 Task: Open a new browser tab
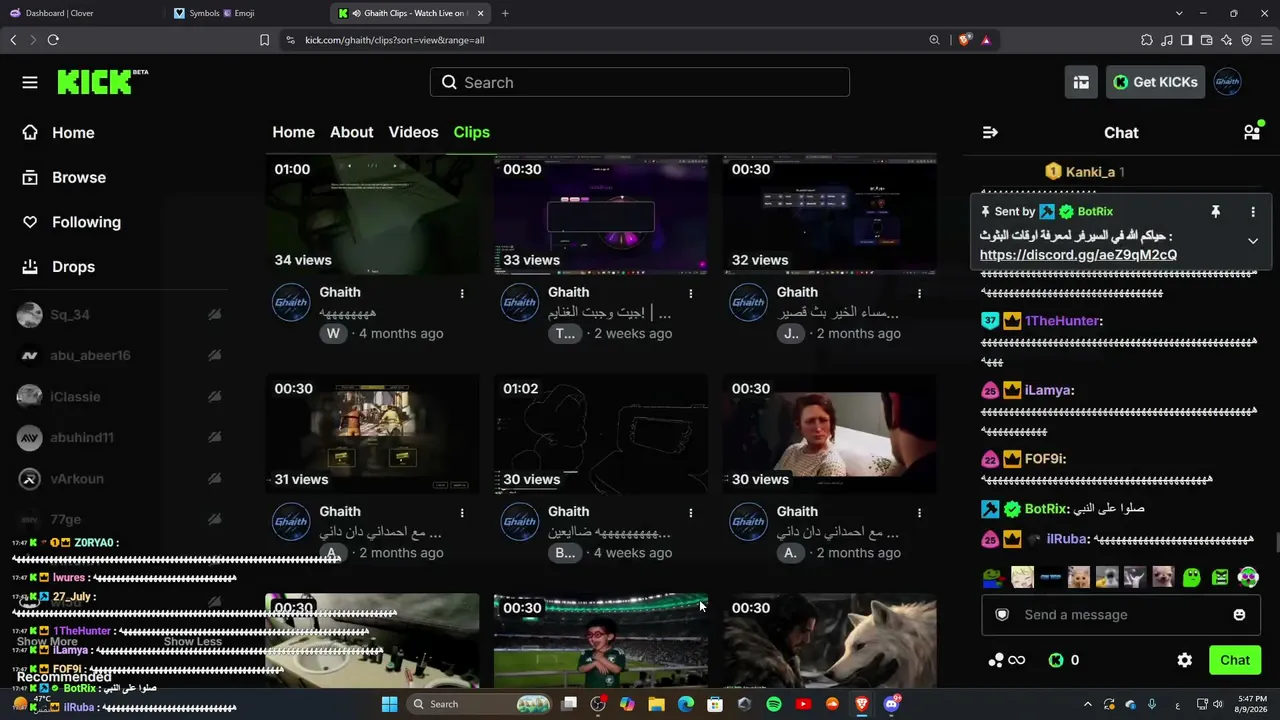click(x=505, y=13)
